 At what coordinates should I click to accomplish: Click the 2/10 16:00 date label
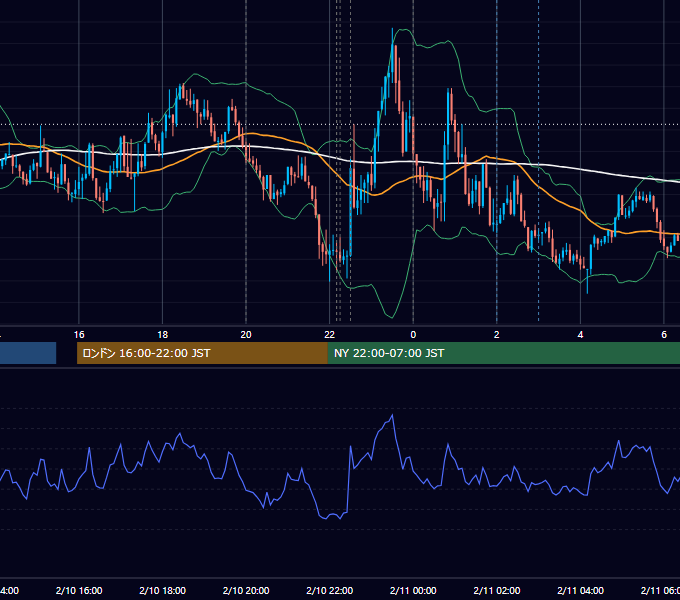point(79,590)
